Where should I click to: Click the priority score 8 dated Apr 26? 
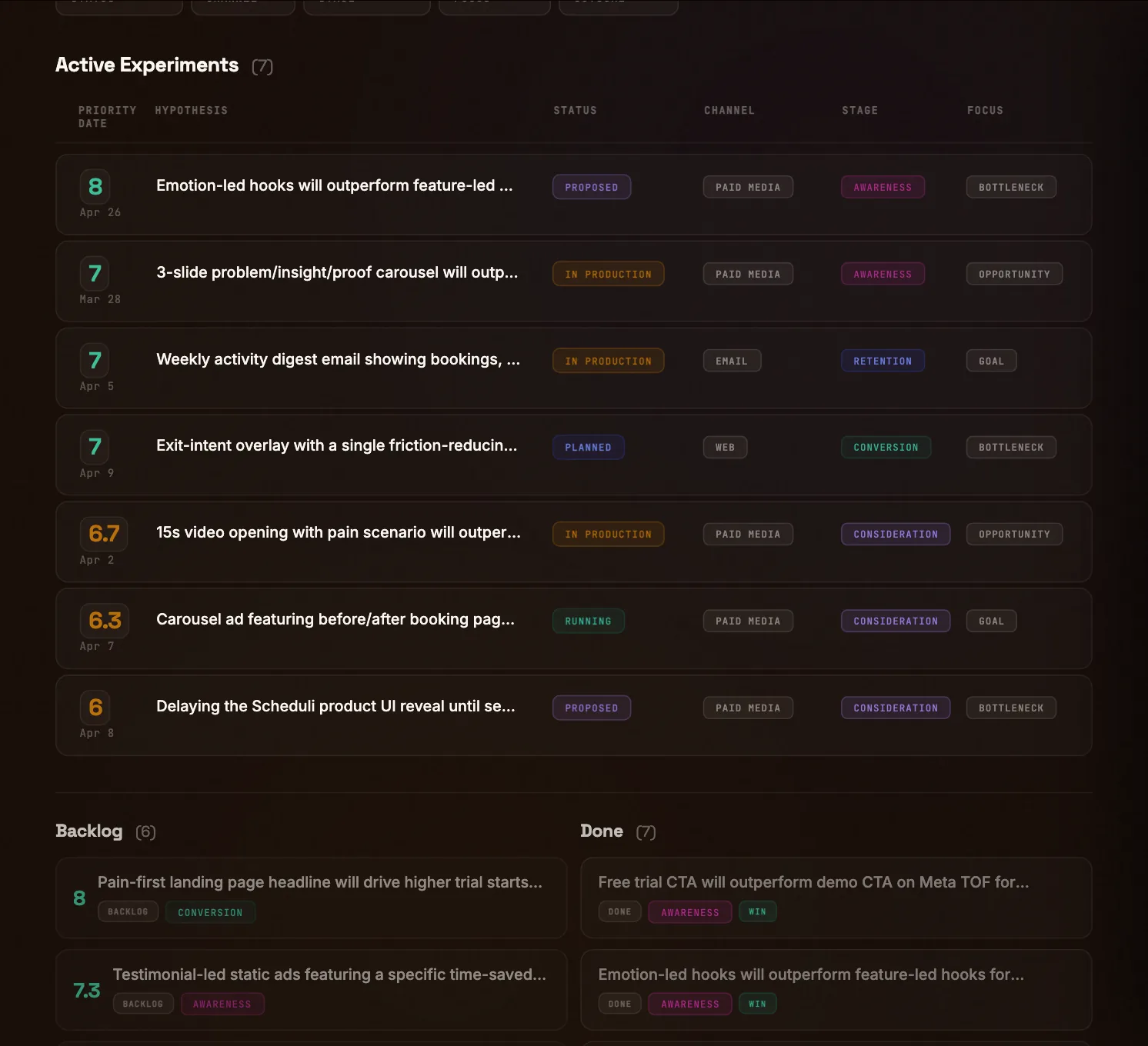click(x=95, y=186)
